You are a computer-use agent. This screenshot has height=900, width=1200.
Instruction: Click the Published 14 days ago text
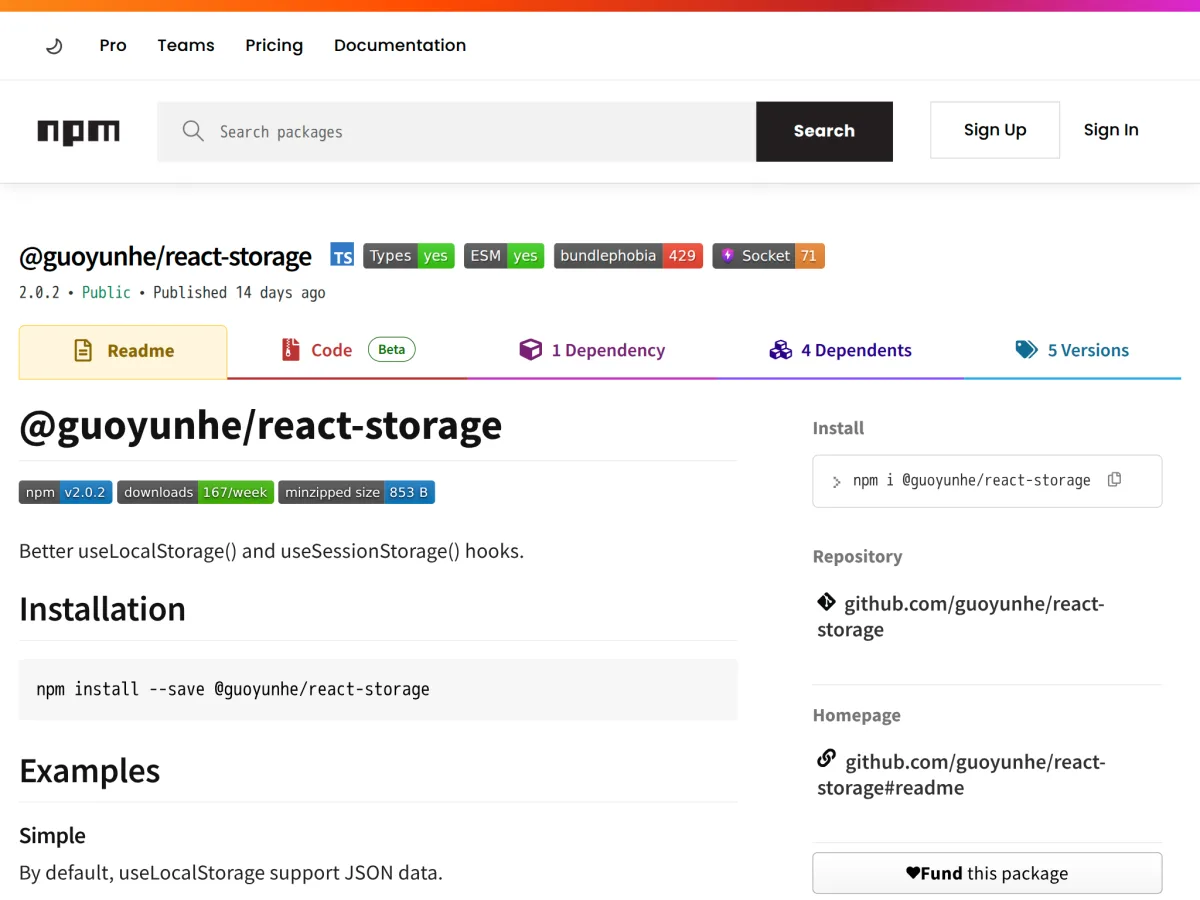(239, 292)
